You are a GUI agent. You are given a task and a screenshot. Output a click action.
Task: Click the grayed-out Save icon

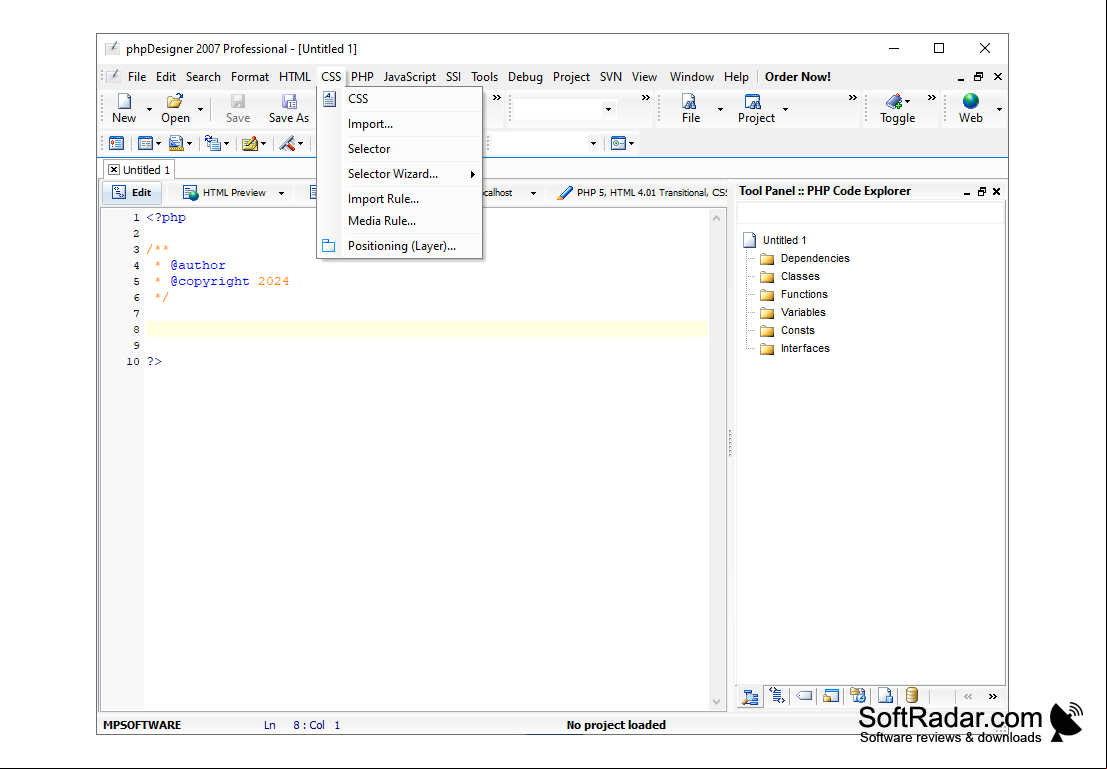point(238,101)
